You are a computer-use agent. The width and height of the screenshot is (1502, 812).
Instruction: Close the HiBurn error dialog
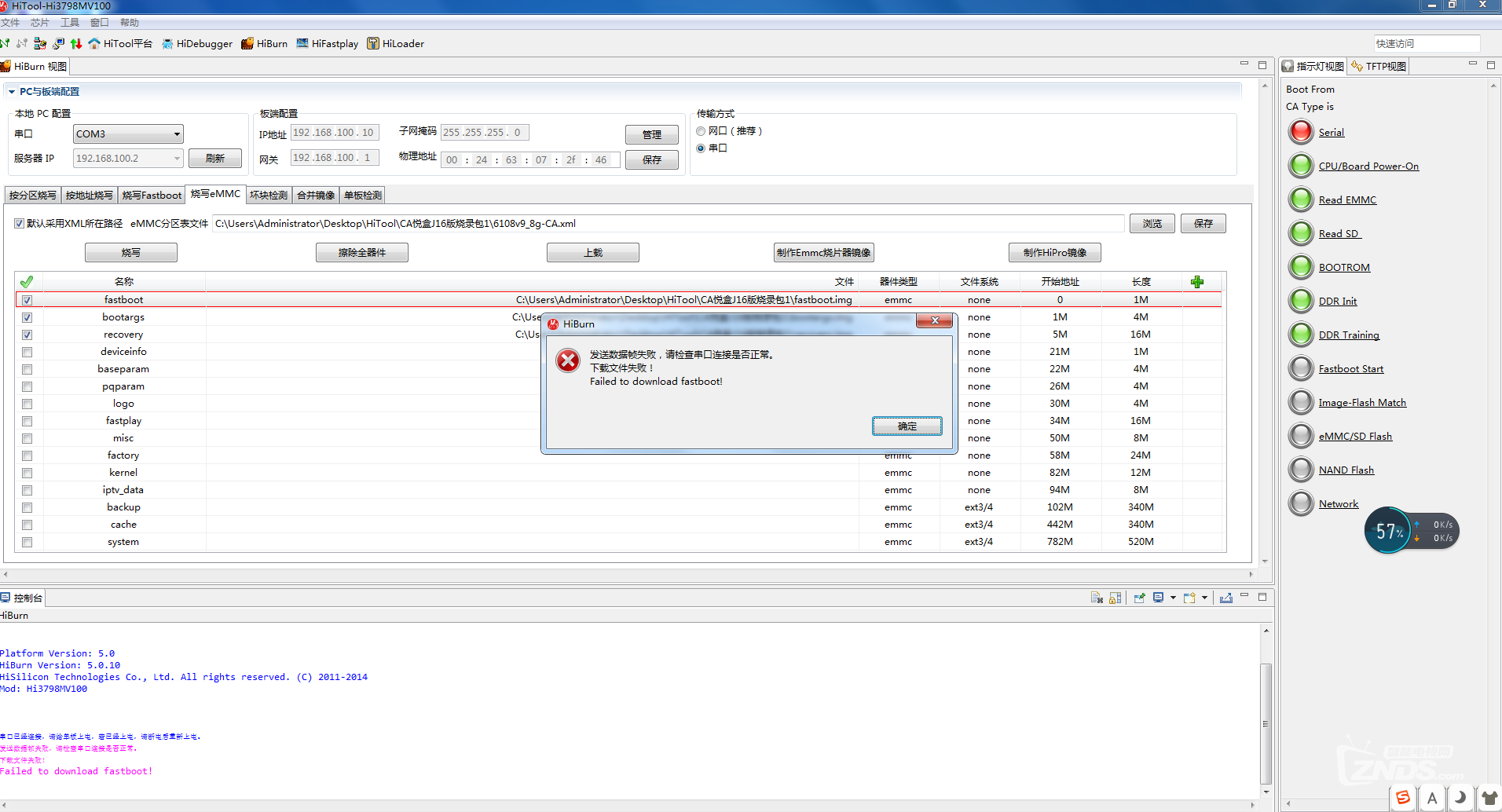[934, 320]
